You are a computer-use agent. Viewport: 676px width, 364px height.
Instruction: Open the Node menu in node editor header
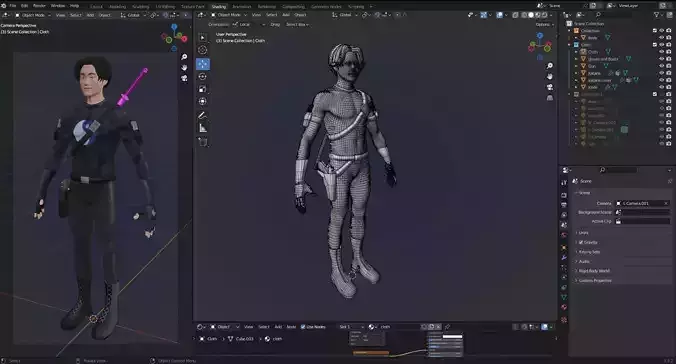291,327
